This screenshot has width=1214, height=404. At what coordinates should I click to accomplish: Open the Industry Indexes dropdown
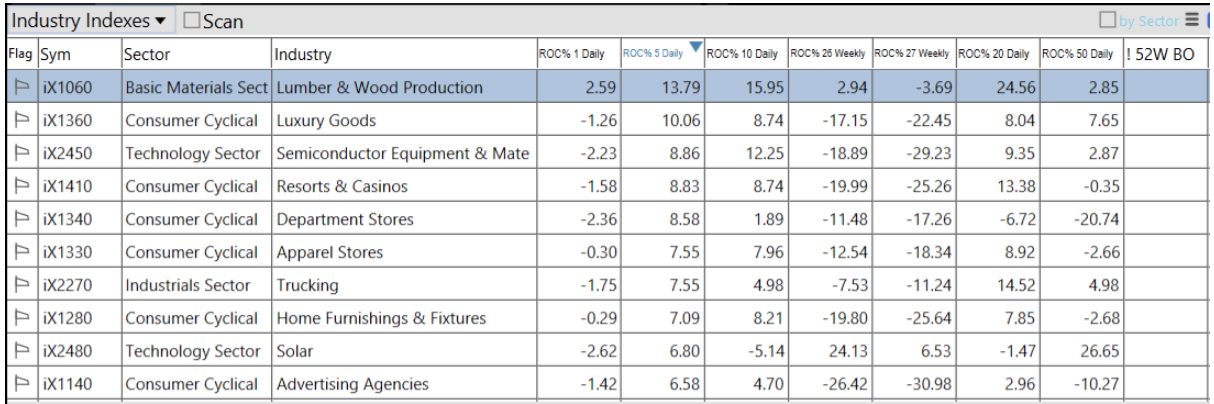(x=90, y=20)
